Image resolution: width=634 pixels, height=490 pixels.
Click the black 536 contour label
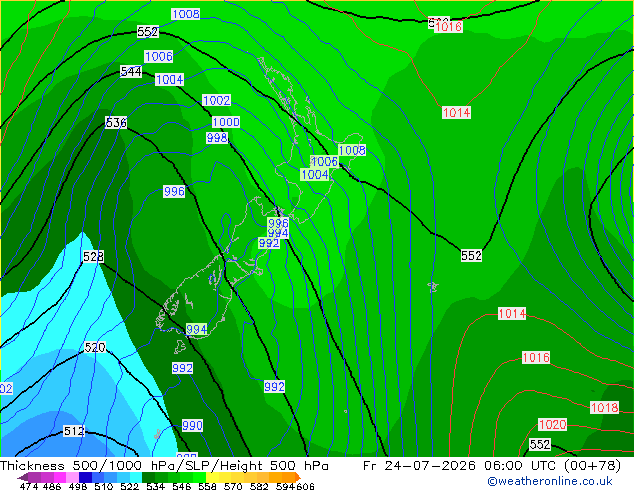(x=116, y=122)
